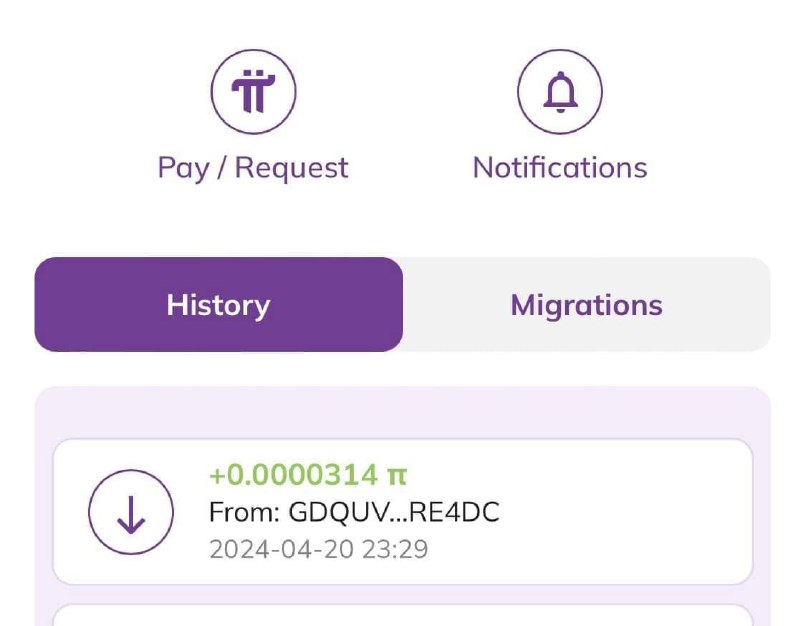Open notifications via the bell icon

(560, 91)
